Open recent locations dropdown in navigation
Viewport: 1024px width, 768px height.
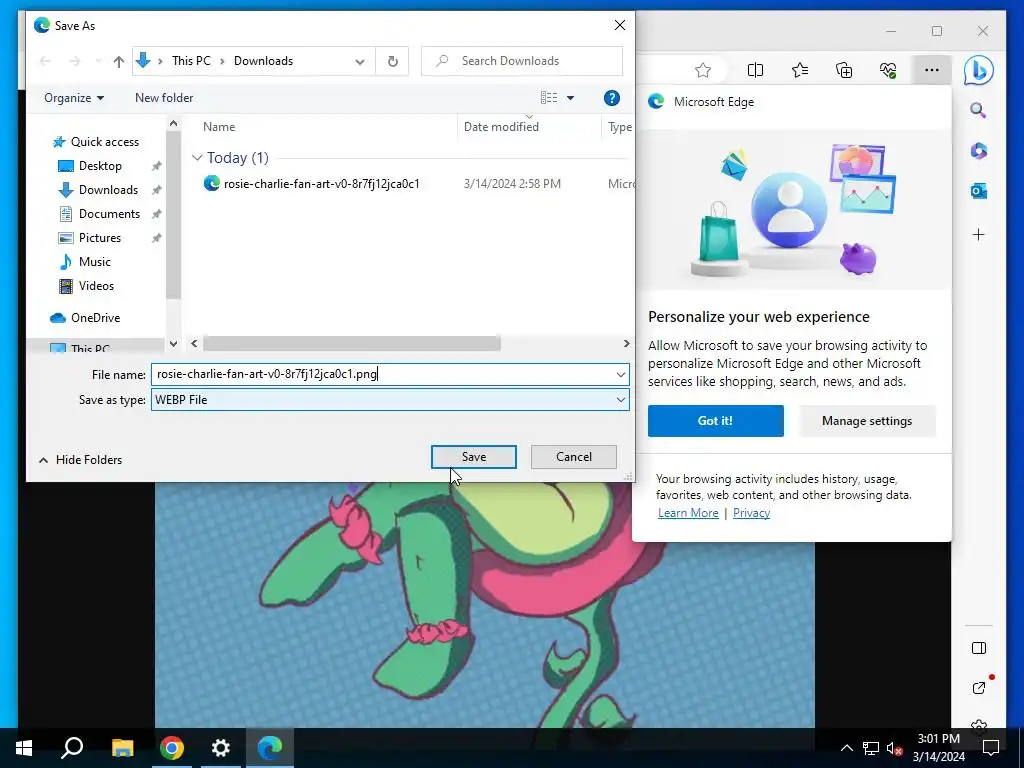pos(98,61)
